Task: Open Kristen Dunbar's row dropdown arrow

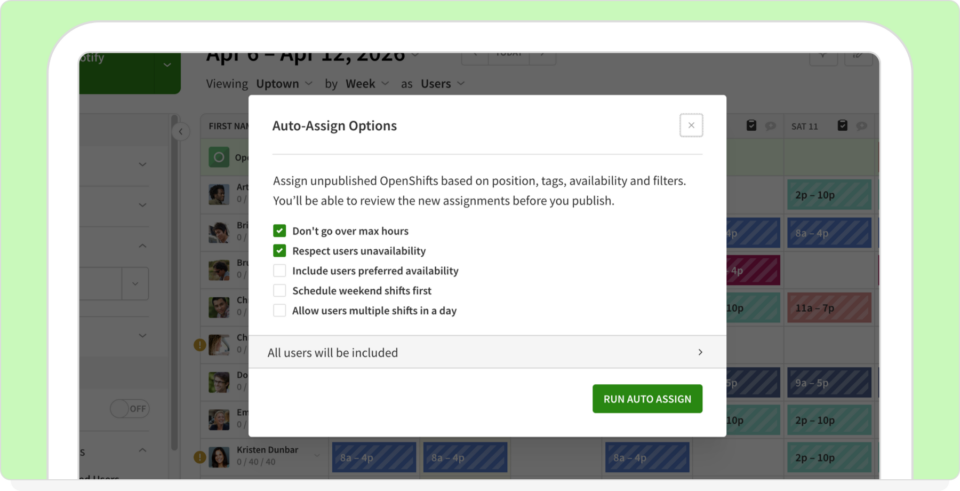Action: (318, 457)
